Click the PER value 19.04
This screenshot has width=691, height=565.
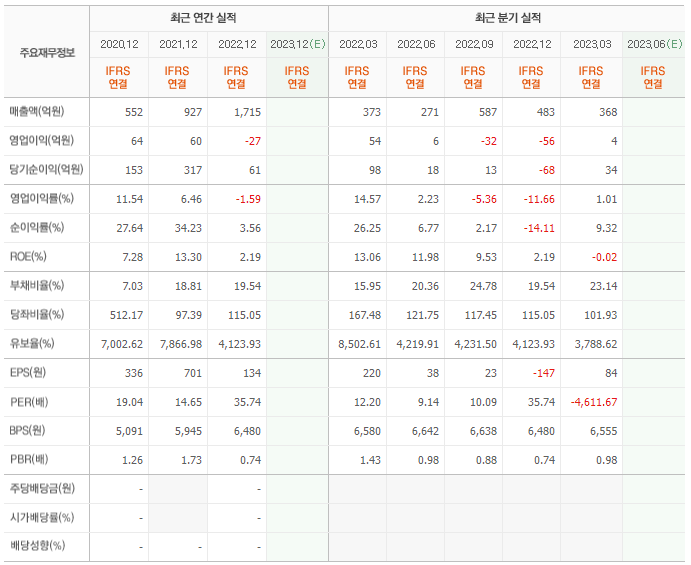tap(130, 402)
